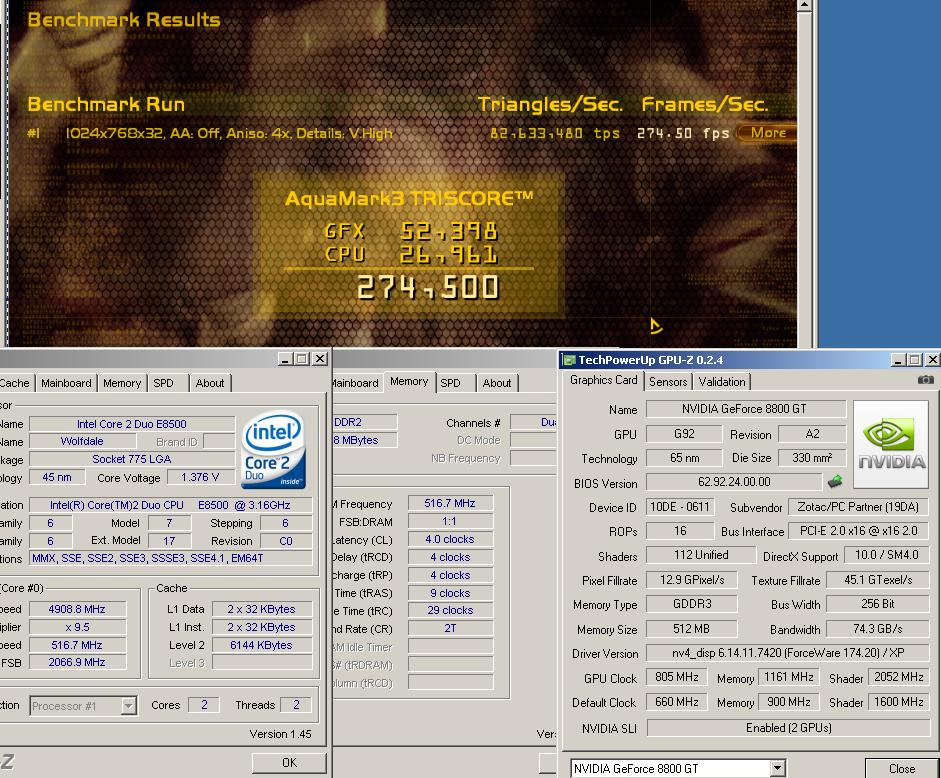
Task: Open About tab in left CPU-Z window
Action: click(x=209, y=383)
